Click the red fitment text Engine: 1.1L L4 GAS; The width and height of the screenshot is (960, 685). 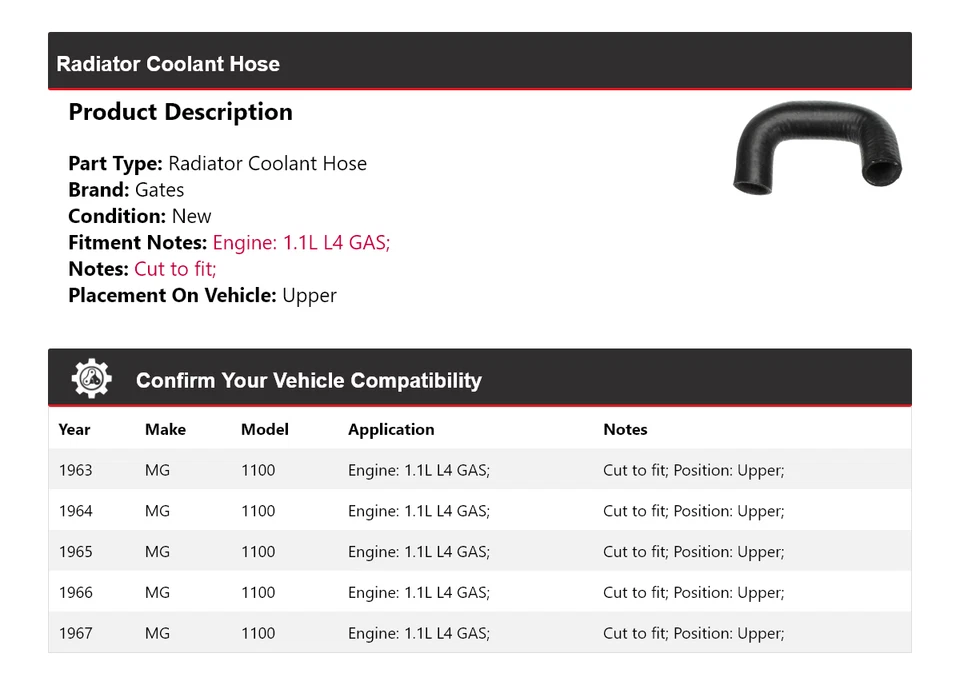(301, 243)
